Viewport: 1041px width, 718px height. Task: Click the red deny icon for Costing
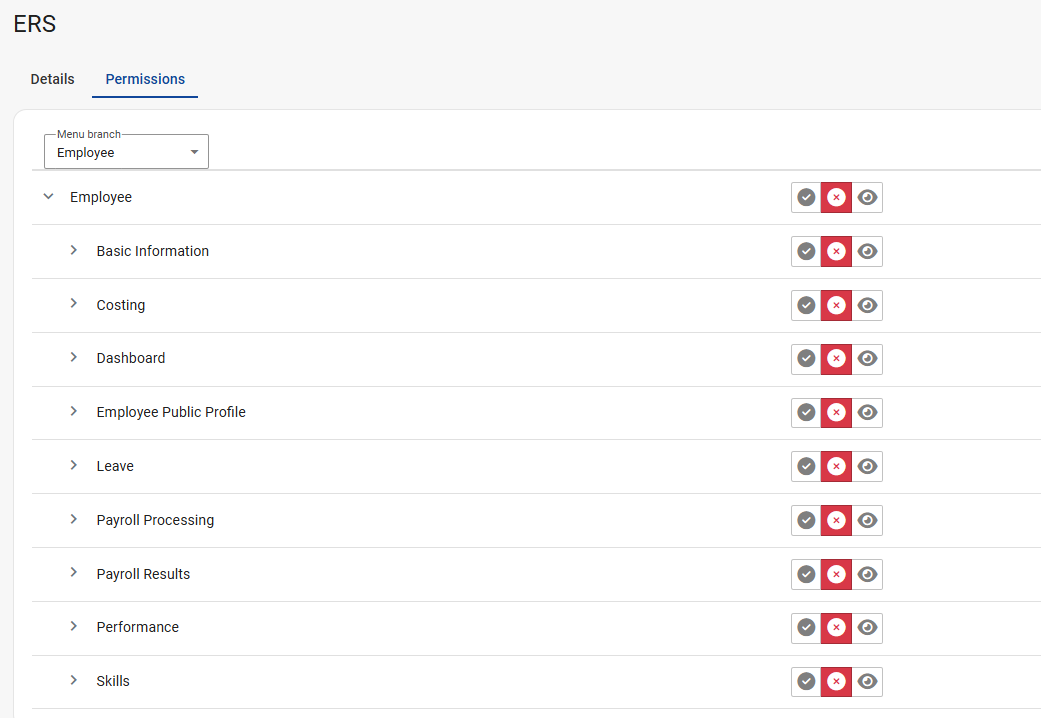tap(837, 305)
